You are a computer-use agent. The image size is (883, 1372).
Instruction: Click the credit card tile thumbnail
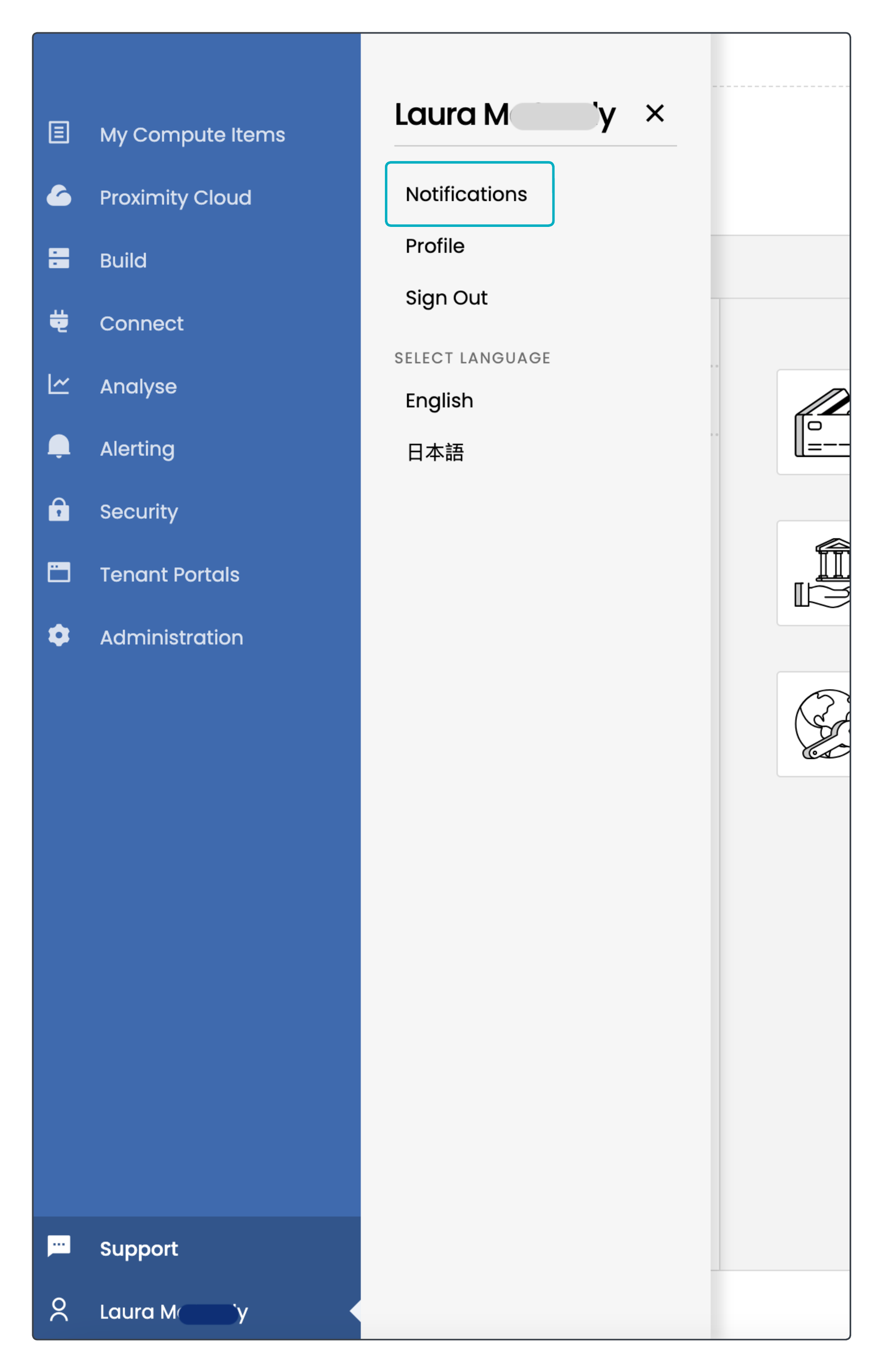tap(821, 423)
